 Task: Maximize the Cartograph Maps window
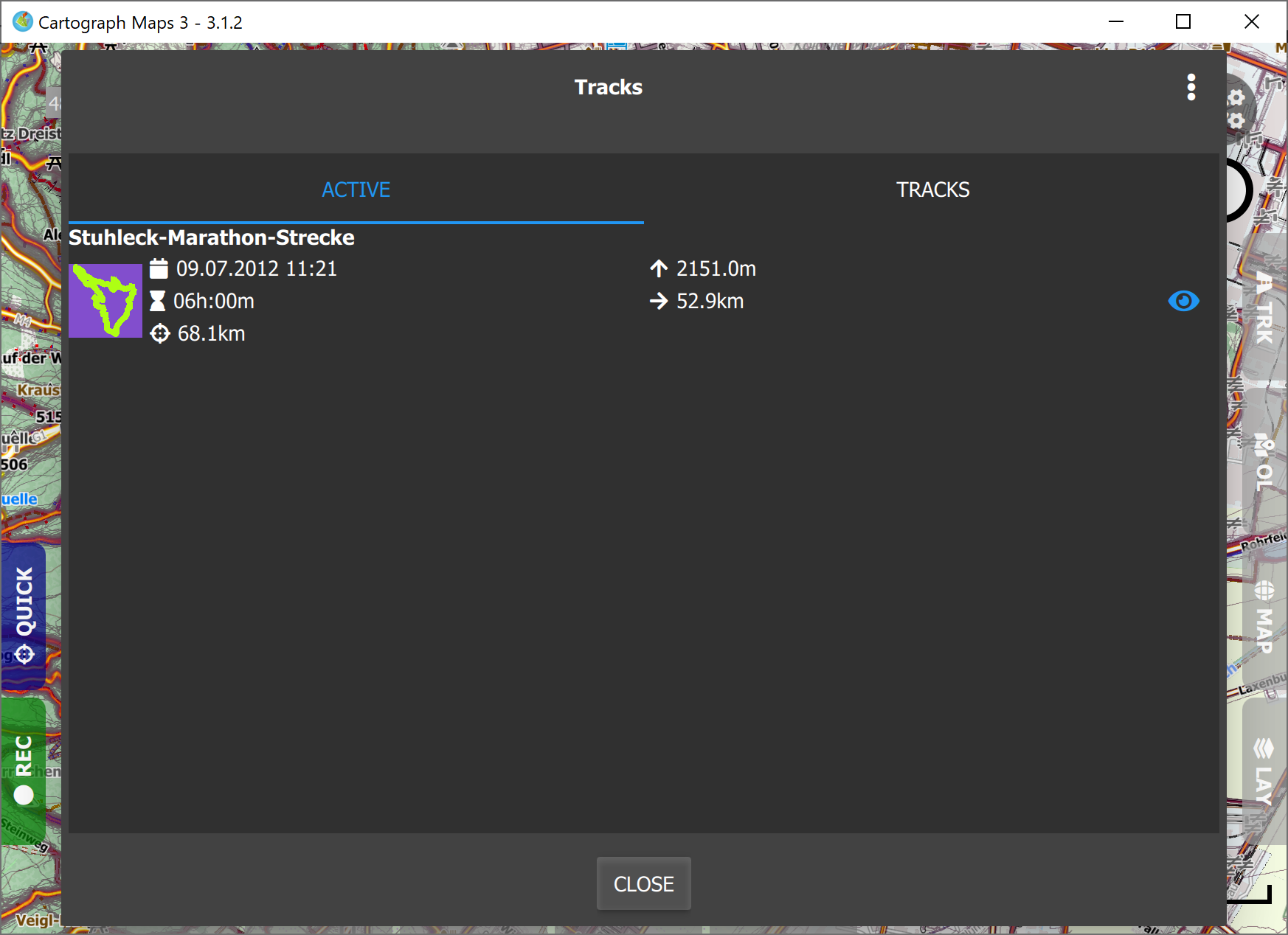(x=1183, y=22)
